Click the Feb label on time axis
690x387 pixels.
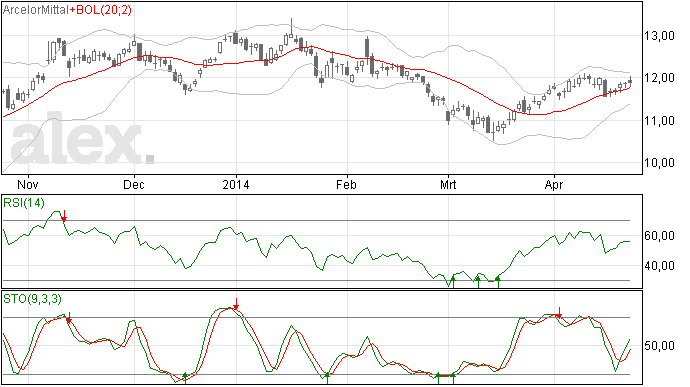tap(346, 185)
